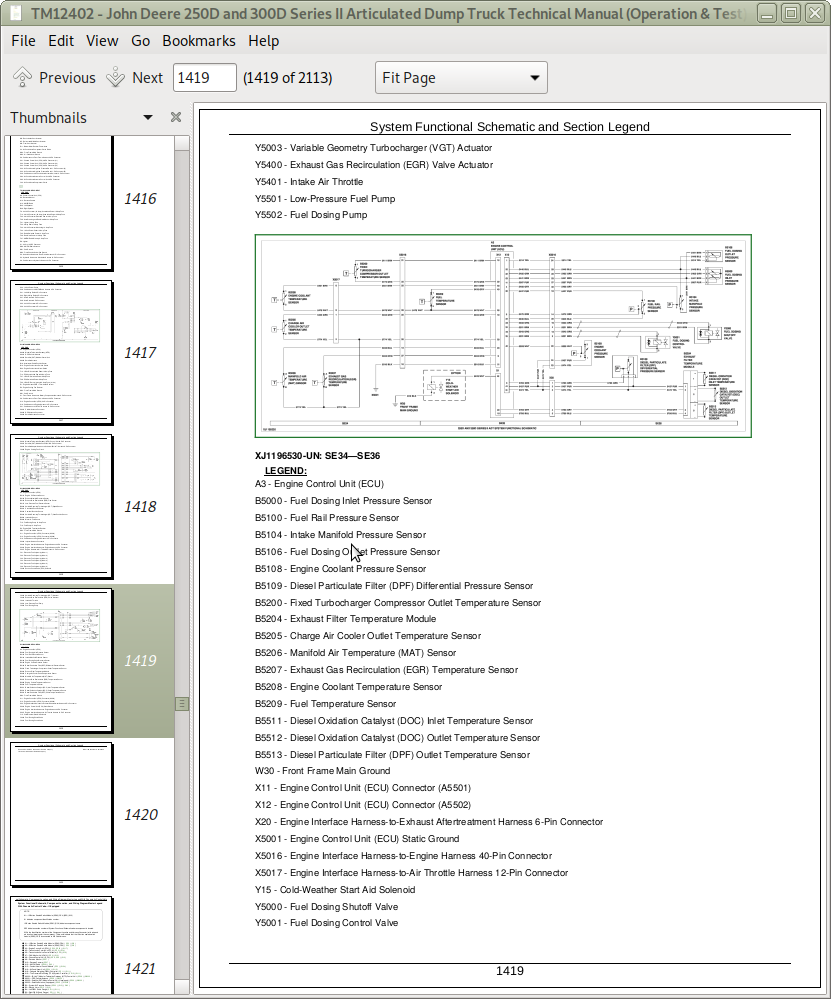Click 'B5206 - Manifold Air Temperature (MAT) Sensor'

356,652
